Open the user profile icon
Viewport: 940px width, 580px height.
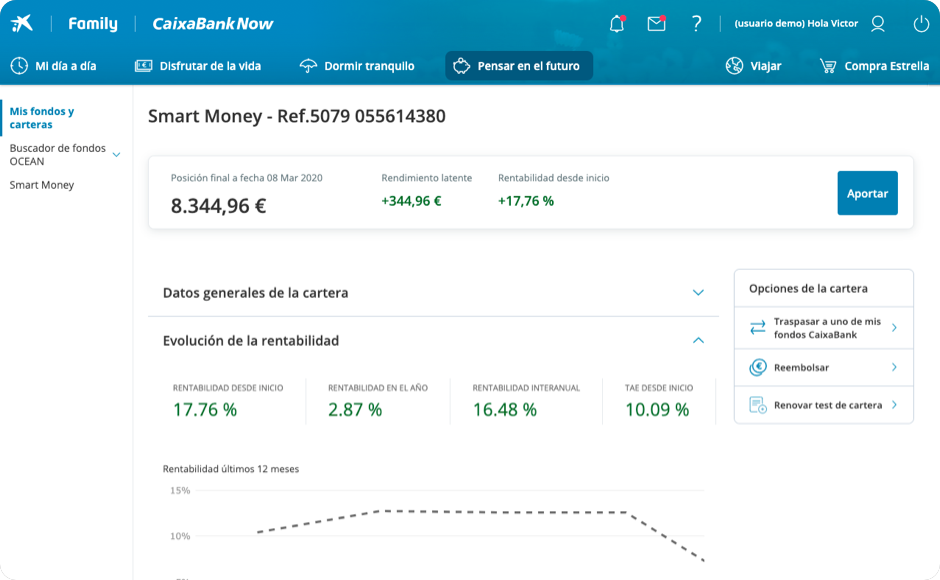coord(878,23)
